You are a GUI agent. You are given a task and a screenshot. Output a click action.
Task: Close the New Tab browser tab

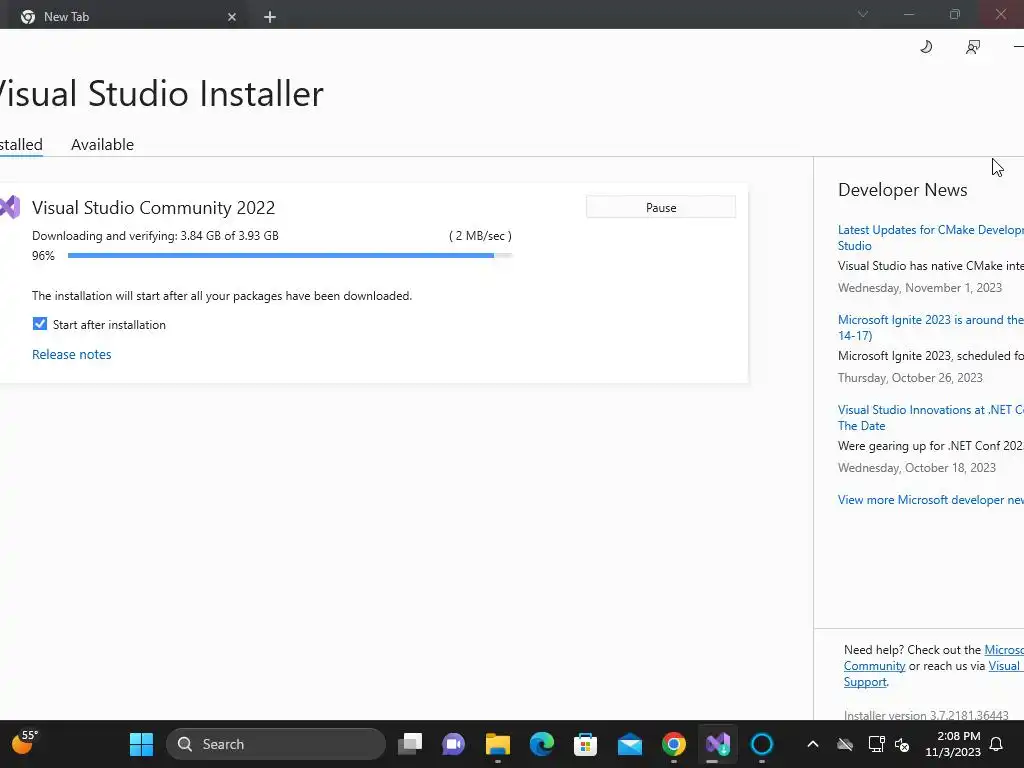coord(232,17)
